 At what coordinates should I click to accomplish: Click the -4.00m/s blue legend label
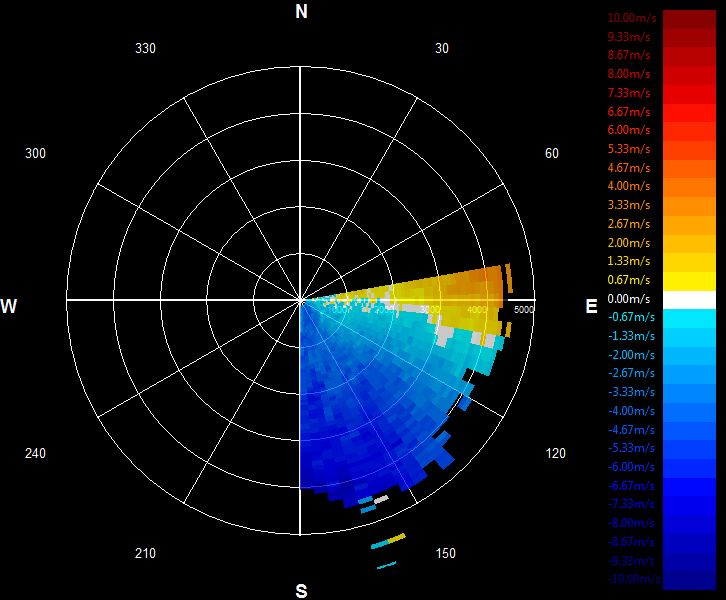click(631, 411)
